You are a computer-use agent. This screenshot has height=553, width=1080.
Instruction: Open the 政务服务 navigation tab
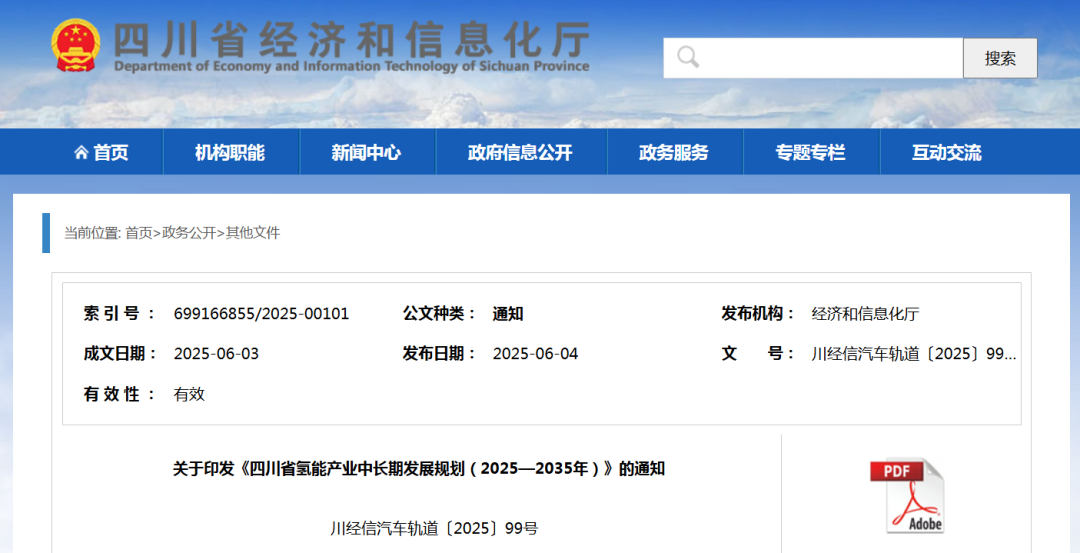click(x=674, y=152)
